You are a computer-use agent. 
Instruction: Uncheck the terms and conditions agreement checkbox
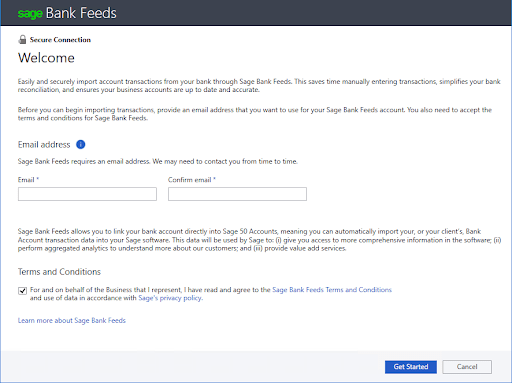pos(22,291)
